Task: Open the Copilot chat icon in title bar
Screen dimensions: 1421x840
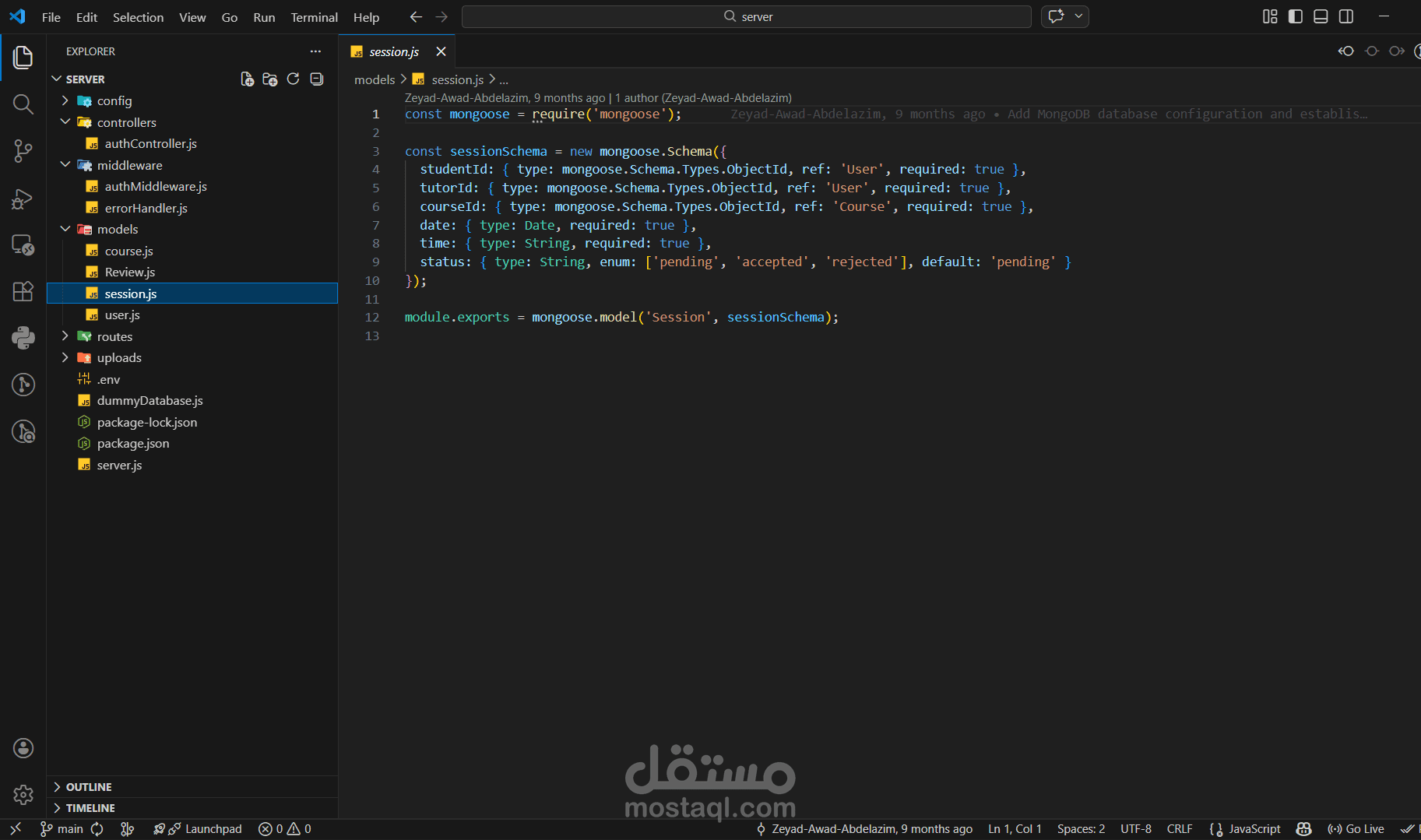Action: coord(1056,16)
